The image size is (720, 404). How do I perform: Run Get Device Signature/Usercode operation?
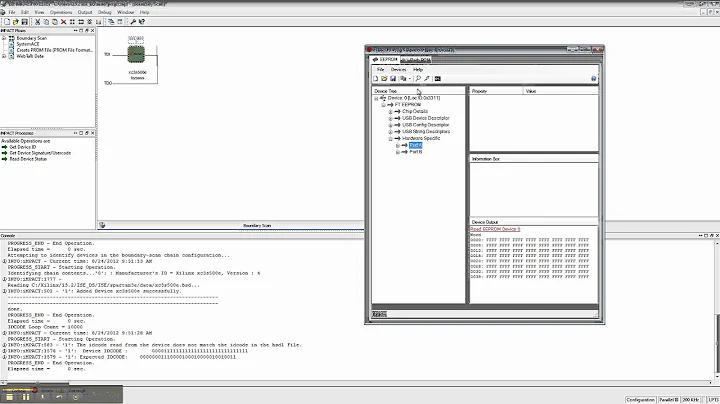(40, 153)
